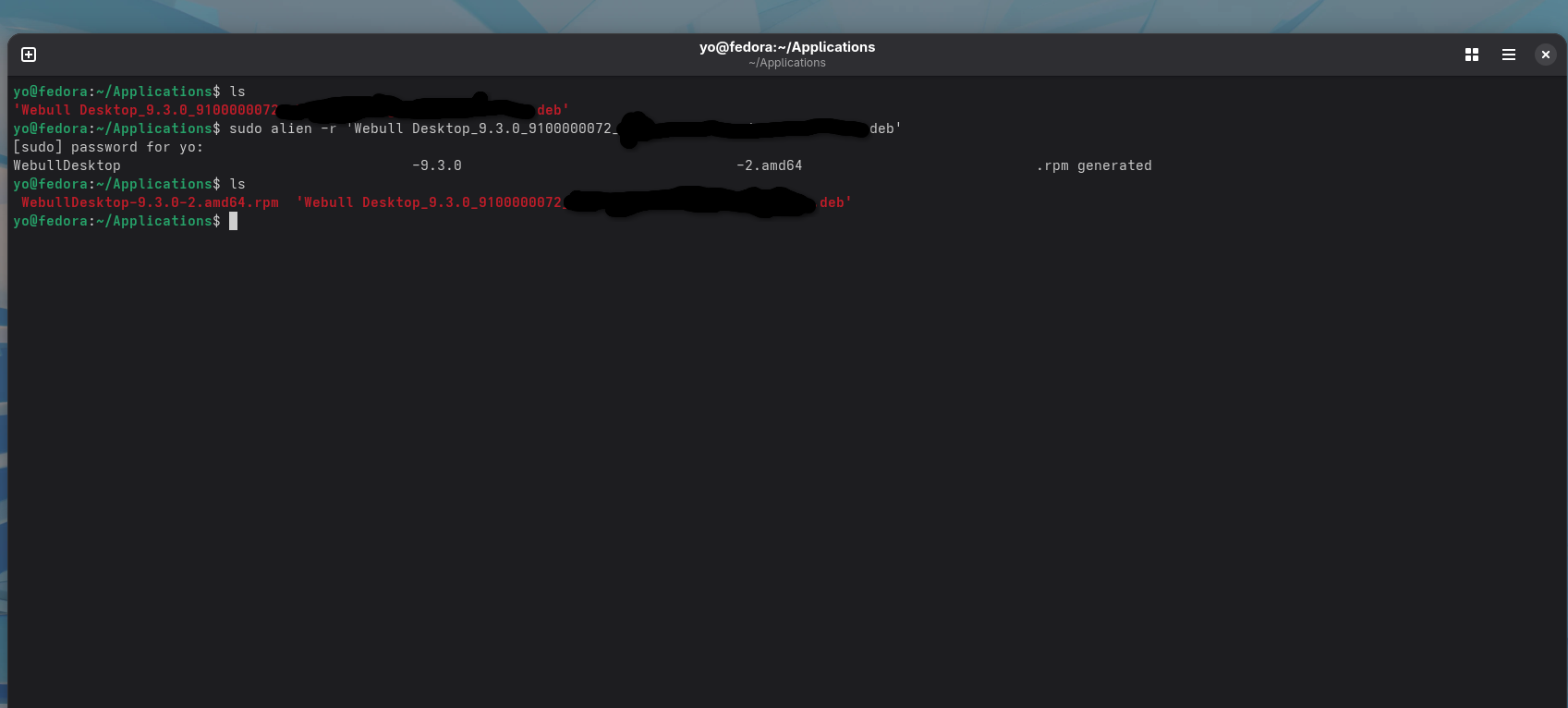Open the terminal main menu
1568x708 pixels.
pyautogui.click(x=1509, y=55)
